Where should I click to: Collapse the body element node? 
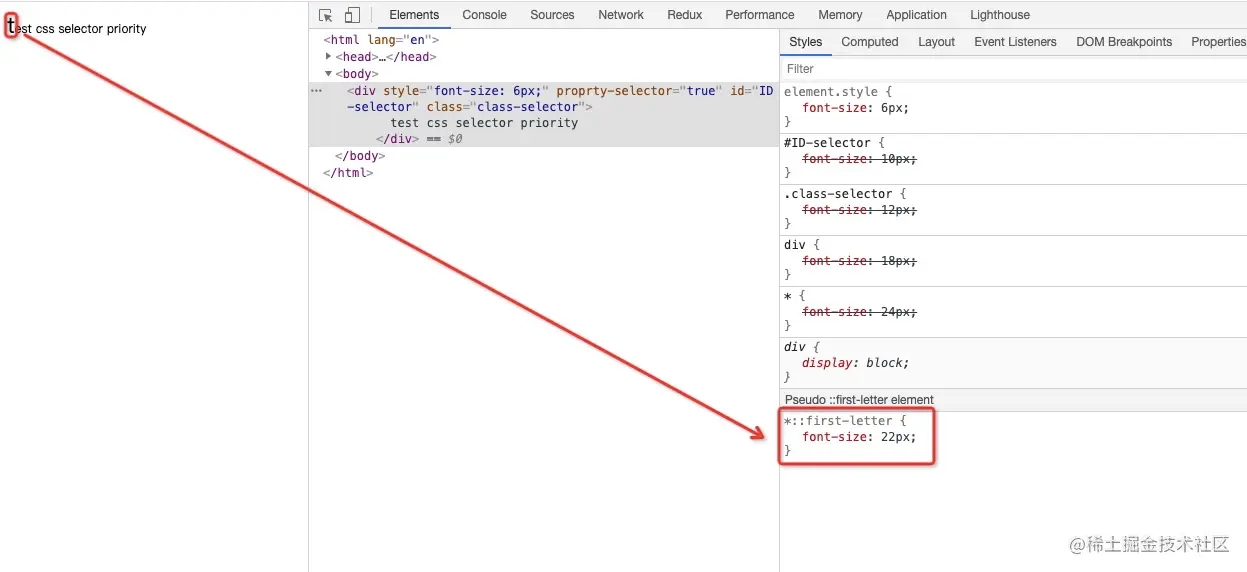point(329,74)
